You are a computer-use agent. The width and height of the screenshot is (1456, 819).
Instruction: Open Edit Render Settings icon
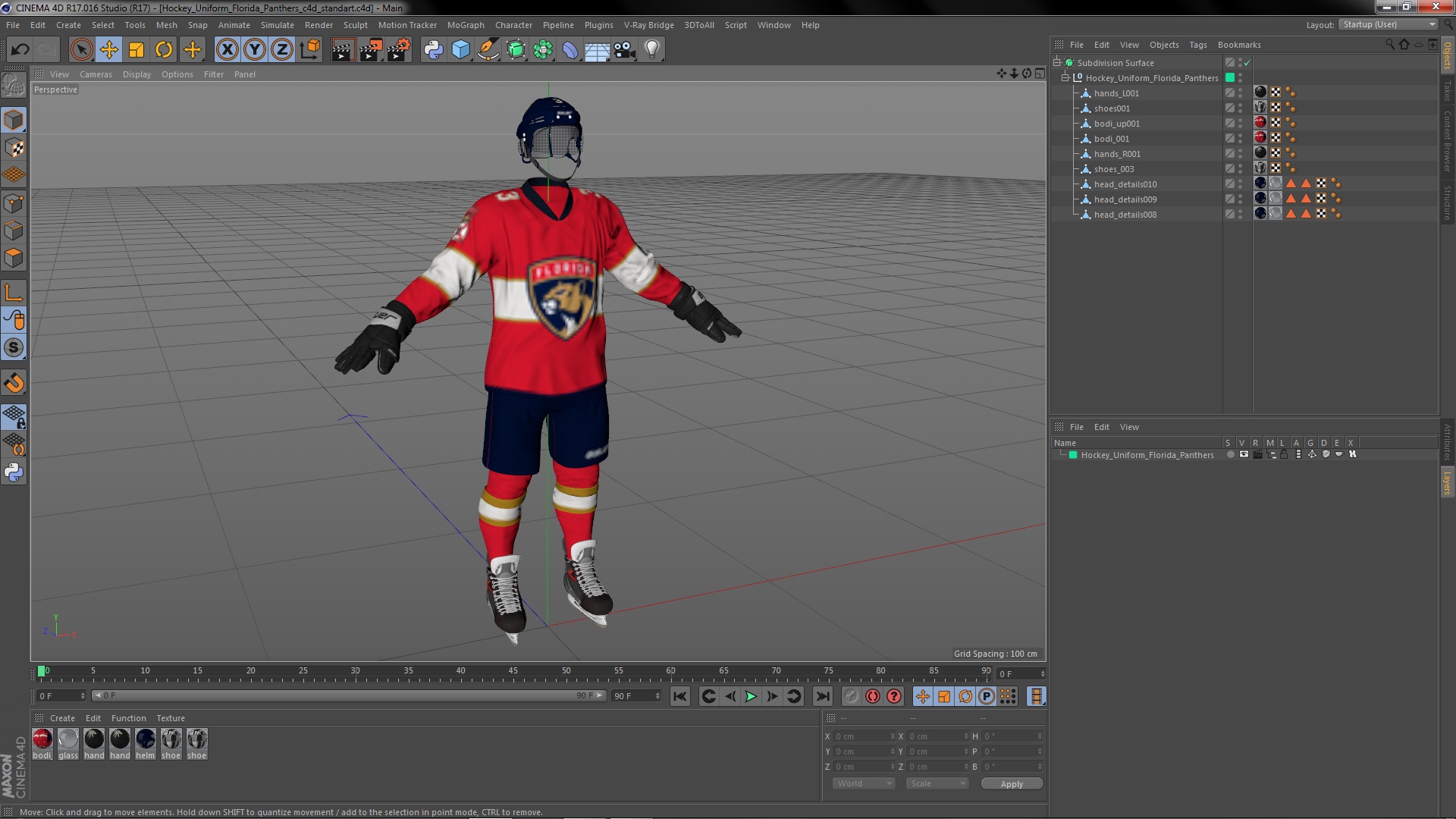click(x=399, y=50)
